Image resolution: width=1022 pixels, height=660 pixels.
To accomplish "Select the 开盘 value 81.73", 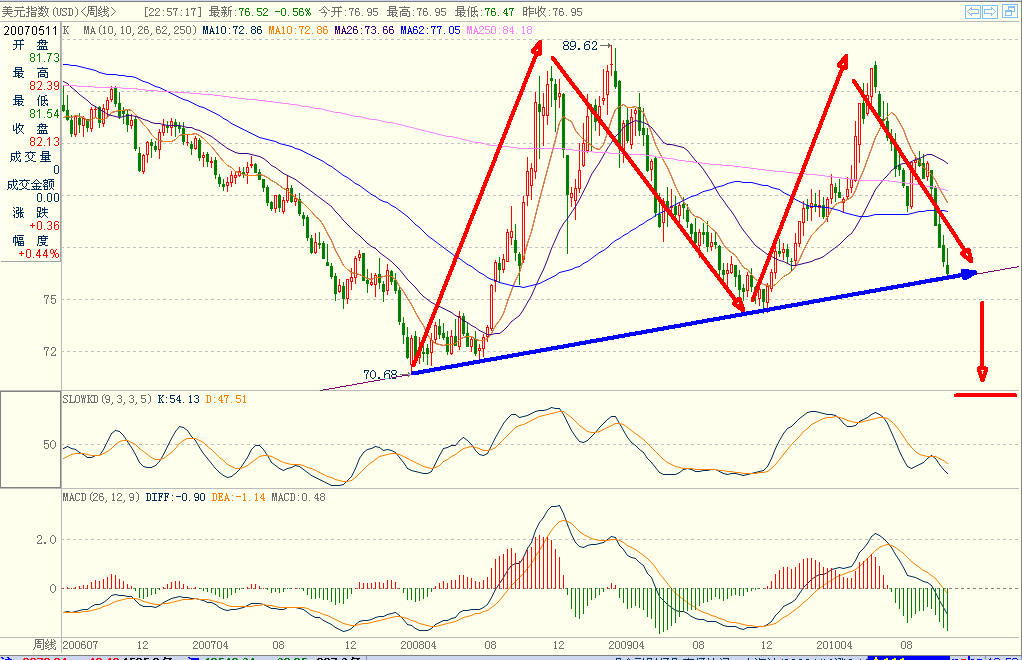I will tap(44, 58).
